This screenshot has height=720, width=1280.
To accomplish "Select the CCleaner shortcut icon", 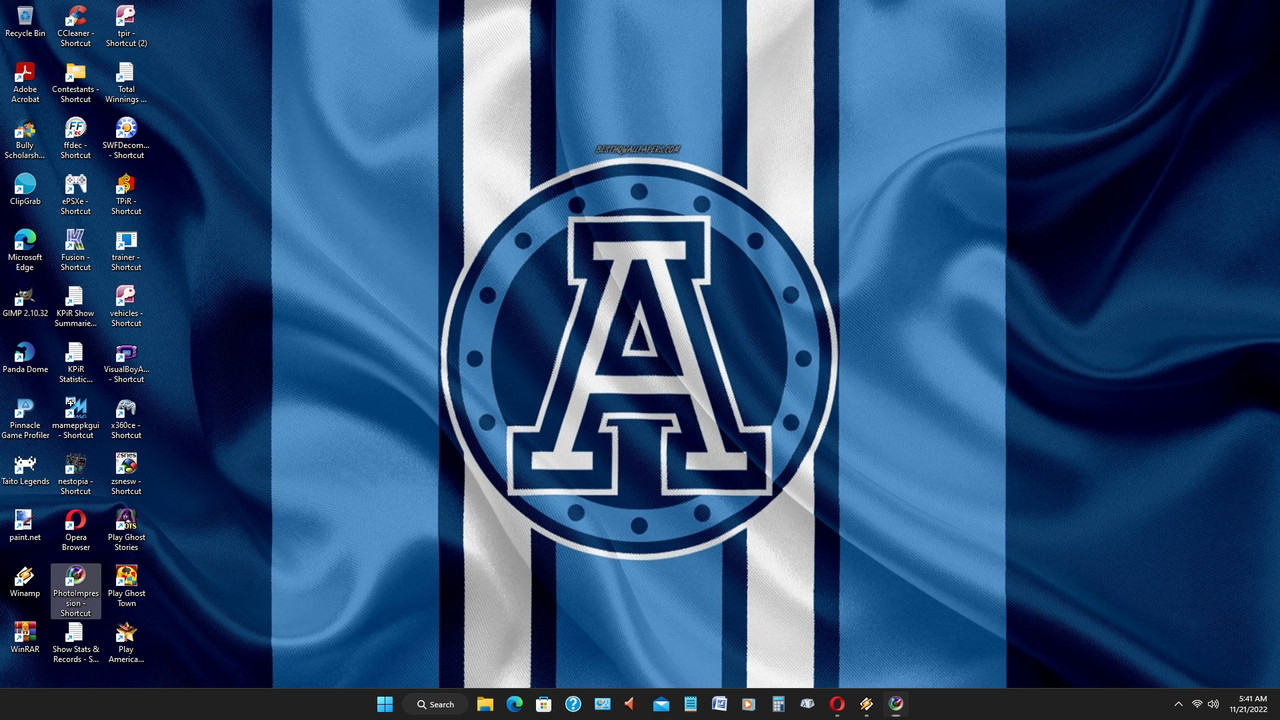I will click(x=75, y=27).
